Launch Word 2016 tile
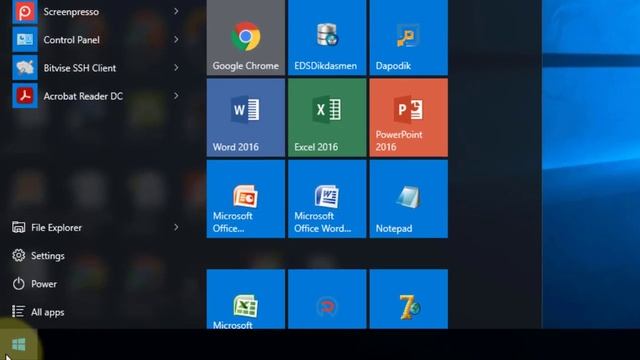 tap(246, 118)
